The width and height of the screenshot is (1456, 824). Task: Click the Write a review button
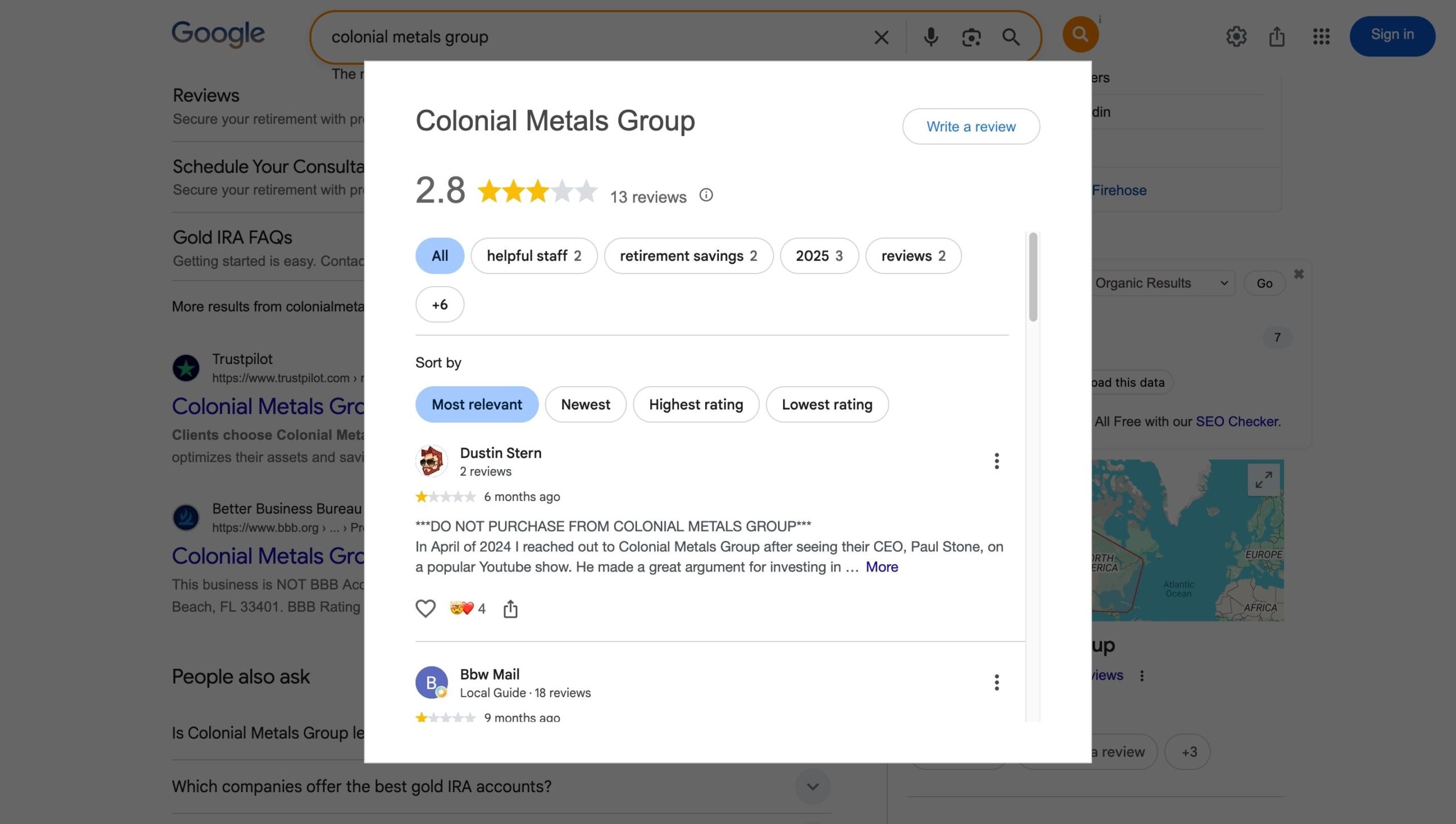[971, 126]
